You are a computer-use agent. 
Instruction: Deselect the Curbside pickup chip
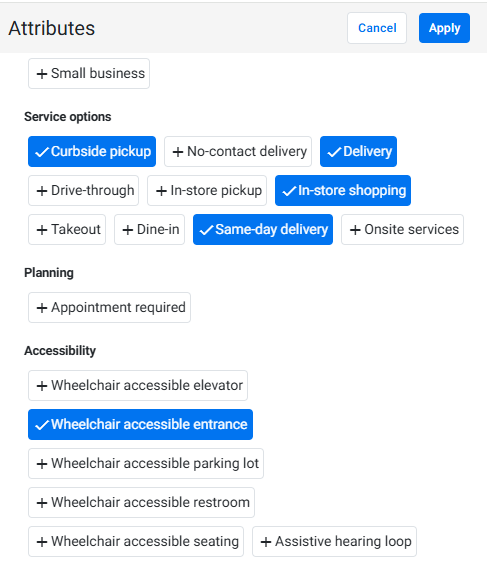point(92,151)
